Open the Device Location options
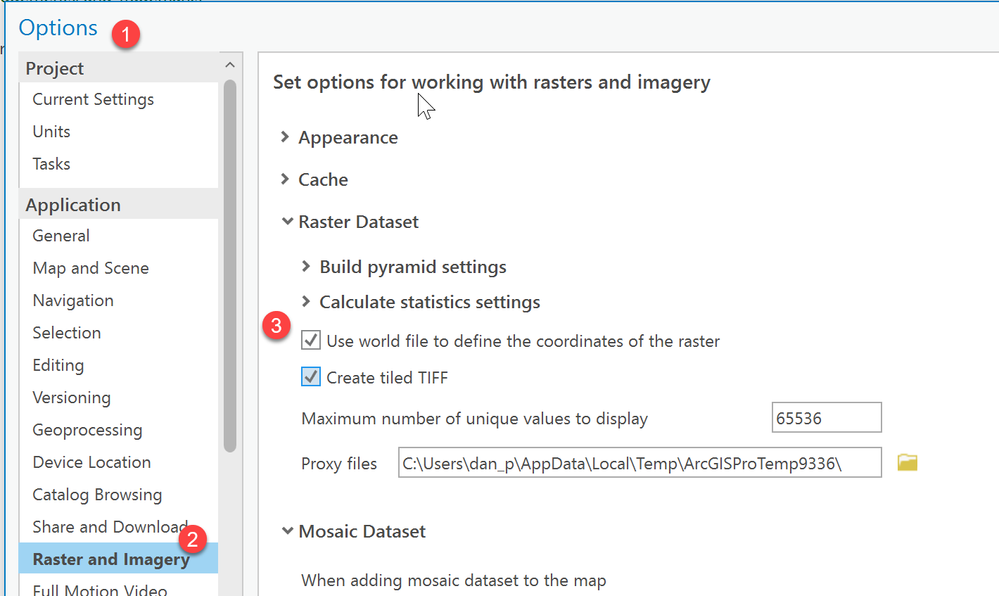This screenshot has width=999, height=596. [92, 462]
